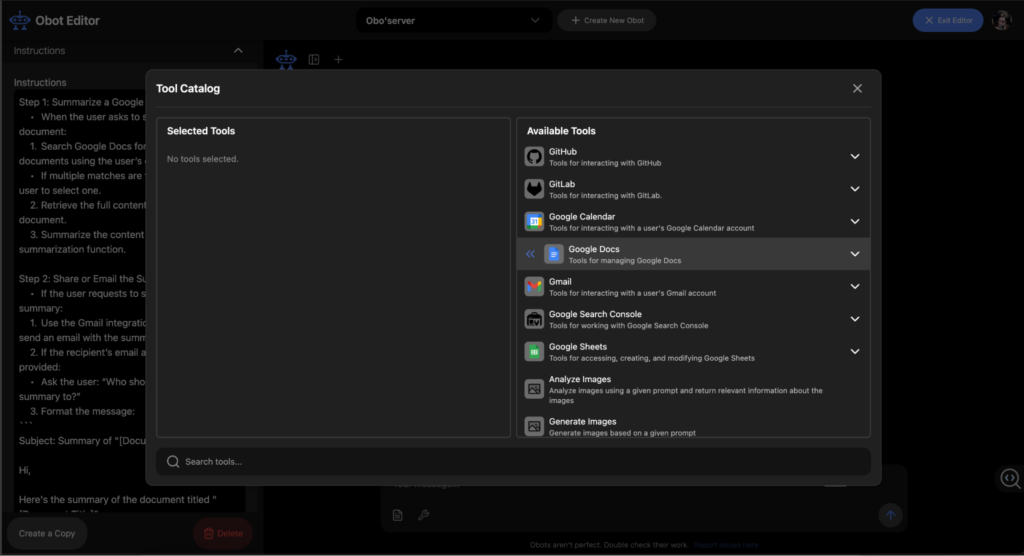Screen dimensions: 1024x556
Task: Click the Google Sheets icon
Action: click(534, 352)
